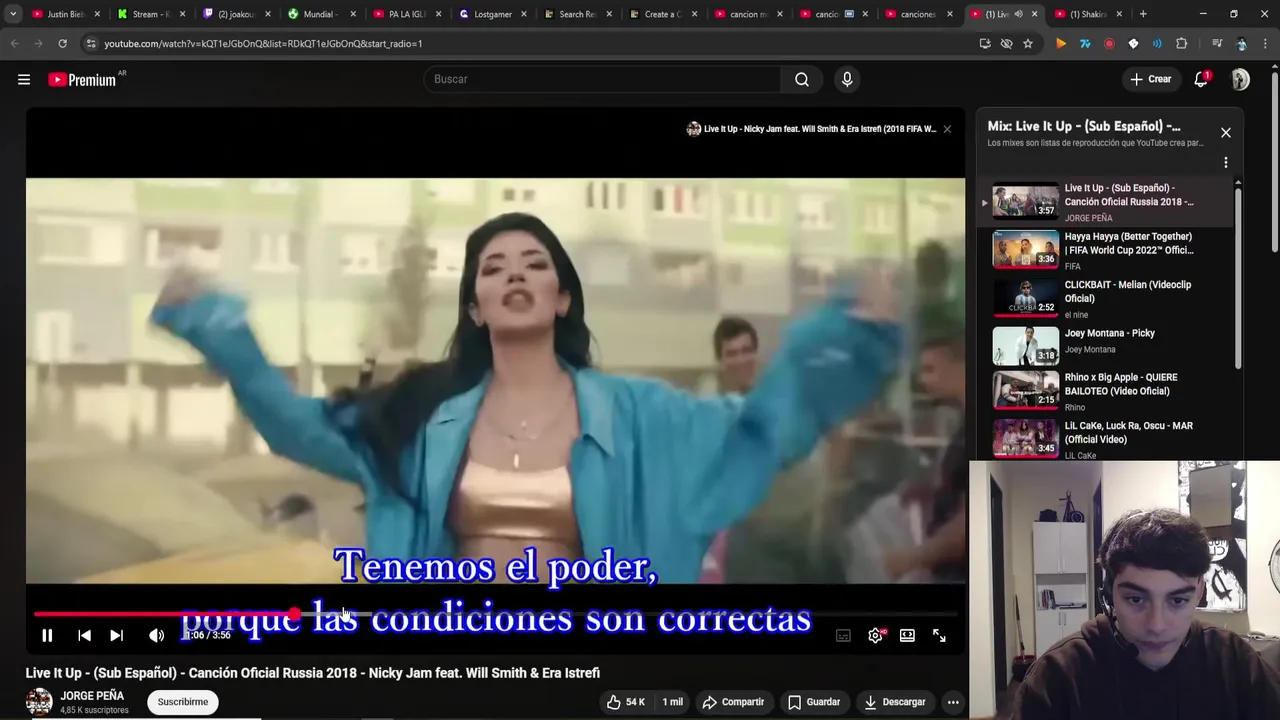Open the Chrome profile avatar
1280x720 pixels.
click(1241, 44)
